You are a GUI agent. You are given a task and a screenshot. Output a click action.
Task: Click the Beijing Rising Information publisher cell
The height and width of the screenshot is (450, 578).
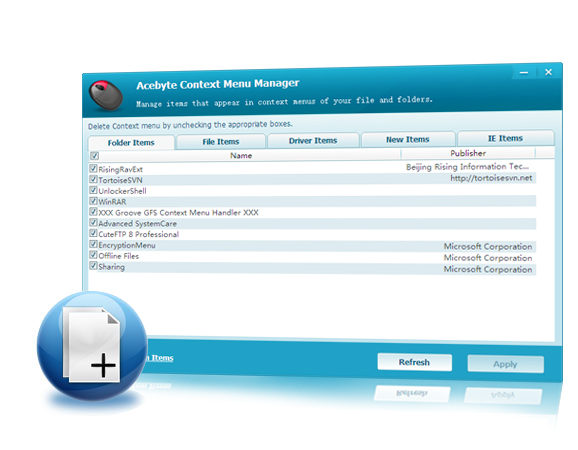point(467,167)
